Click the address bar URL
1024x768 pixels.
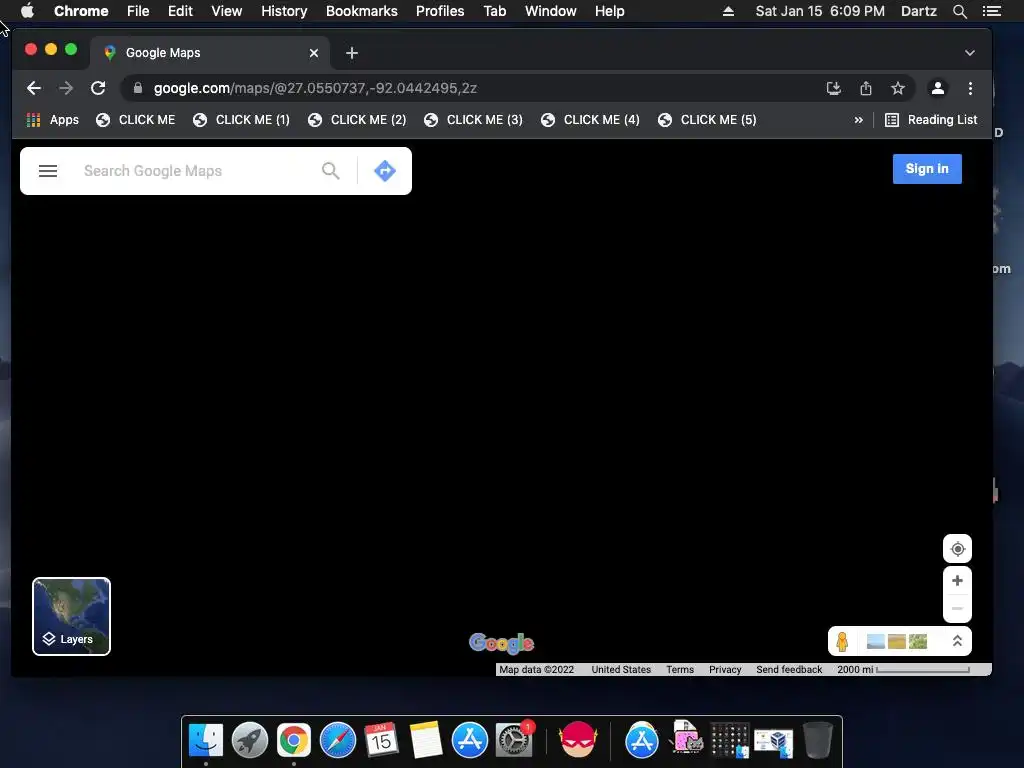pos(315,88)
